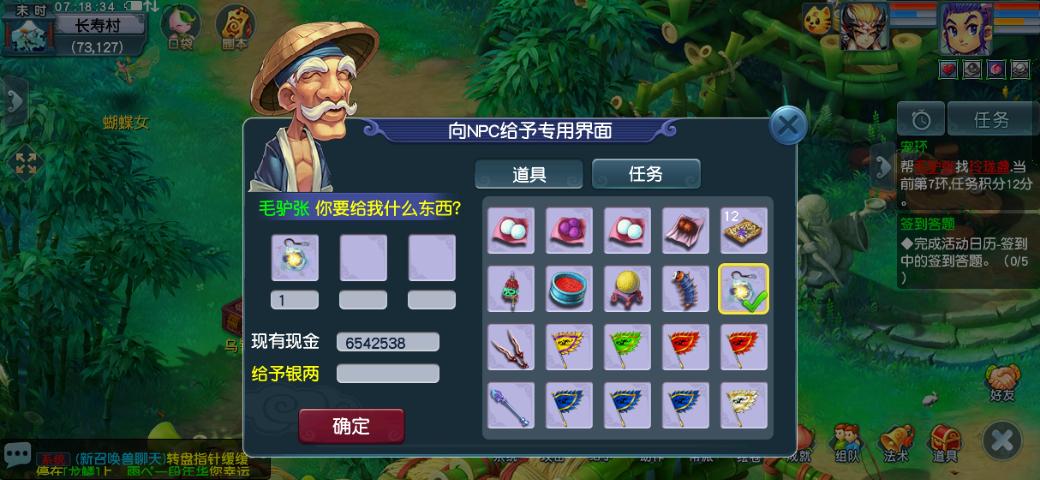
Task: Open the 组队 team icon
Action: [846, 442]
